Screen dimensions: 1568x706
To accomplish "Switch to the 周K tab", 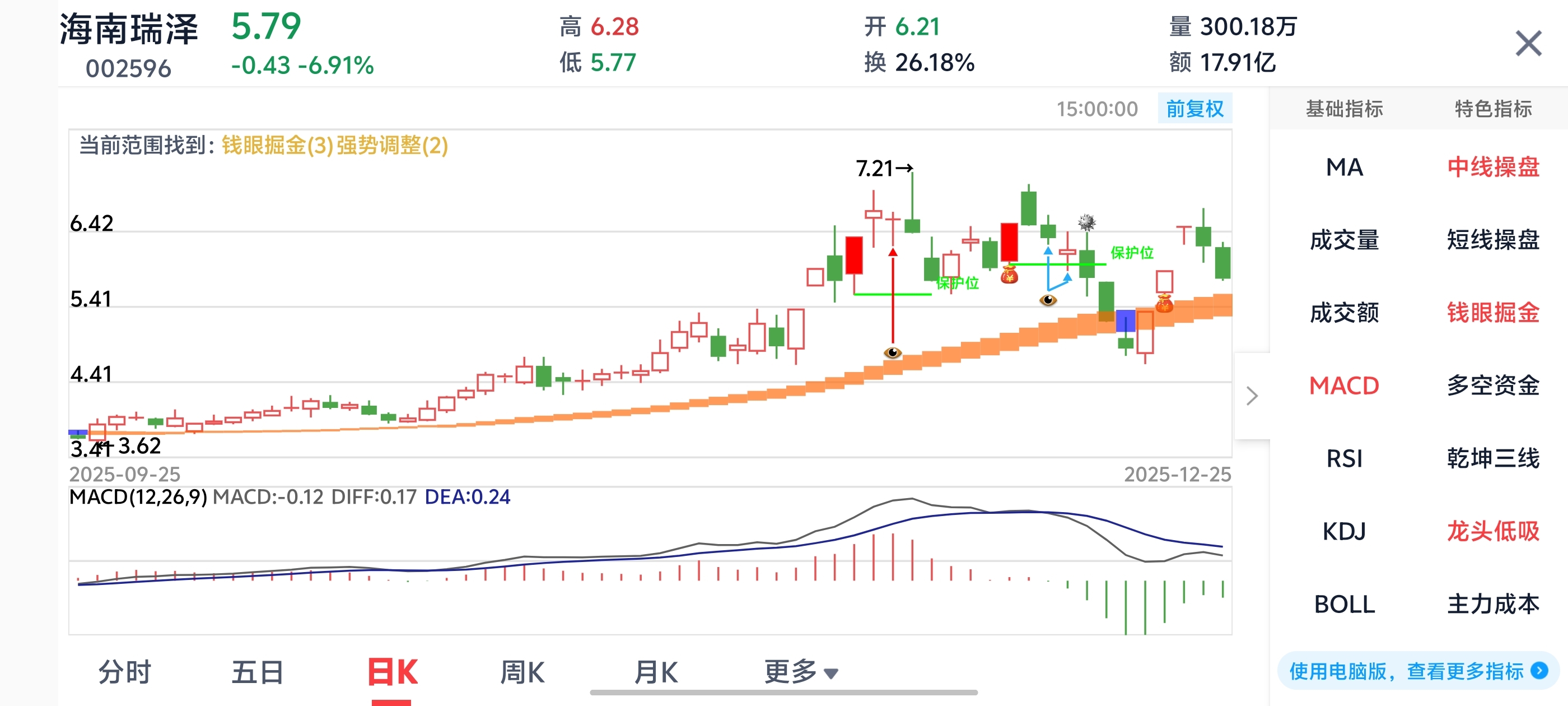I will [x=522, y=672].
